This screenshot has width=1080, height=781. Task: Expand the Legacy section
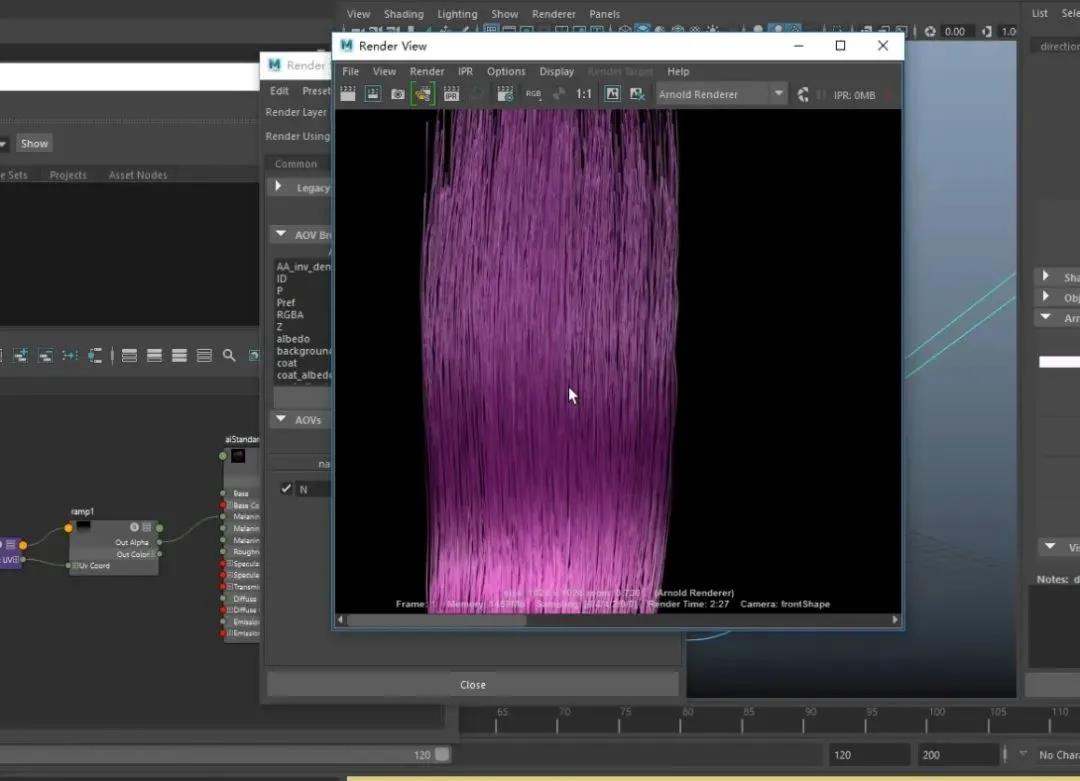[x=281, y=187]
